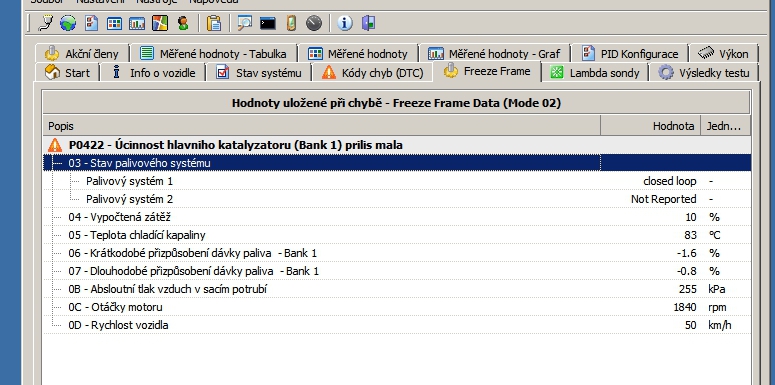Click the bar chart toolbar icon
This screenshot has height=385, width=775.
tap(137, 23)
